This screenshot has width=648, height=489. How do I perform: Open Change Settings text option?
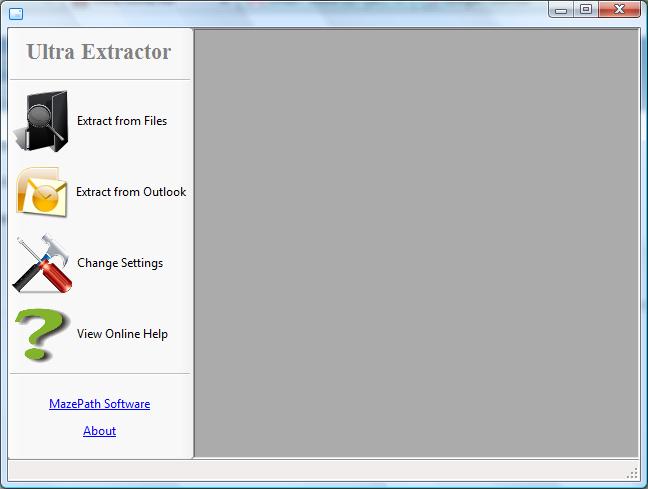pyautogui.click(x=120, y=263)
